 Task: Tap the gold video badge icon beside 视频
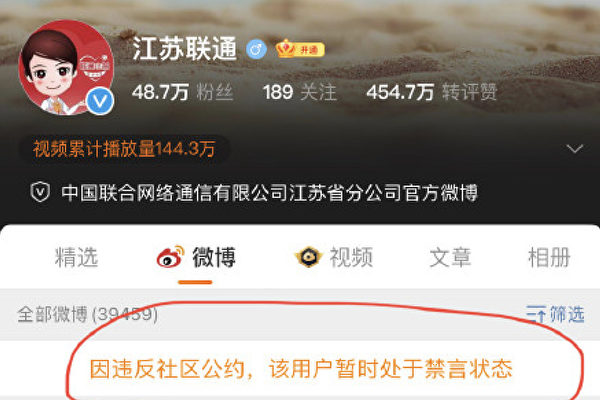click(308, 257)
